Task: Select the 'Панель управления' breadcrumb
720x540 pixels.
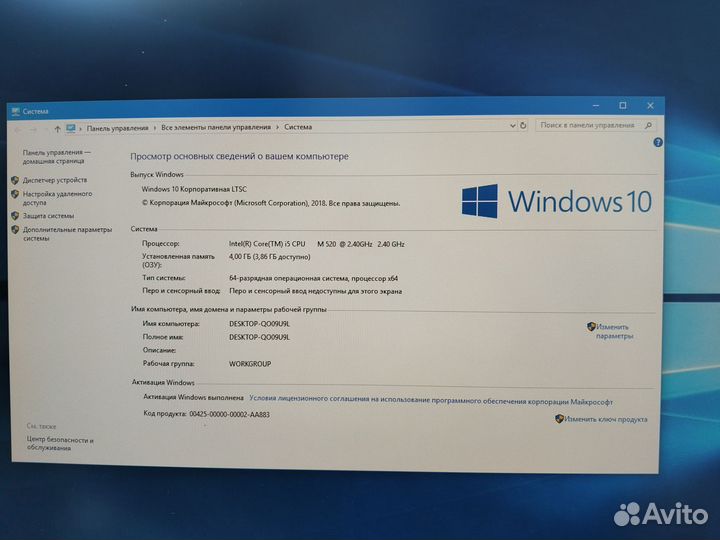Action: (117, 128)
